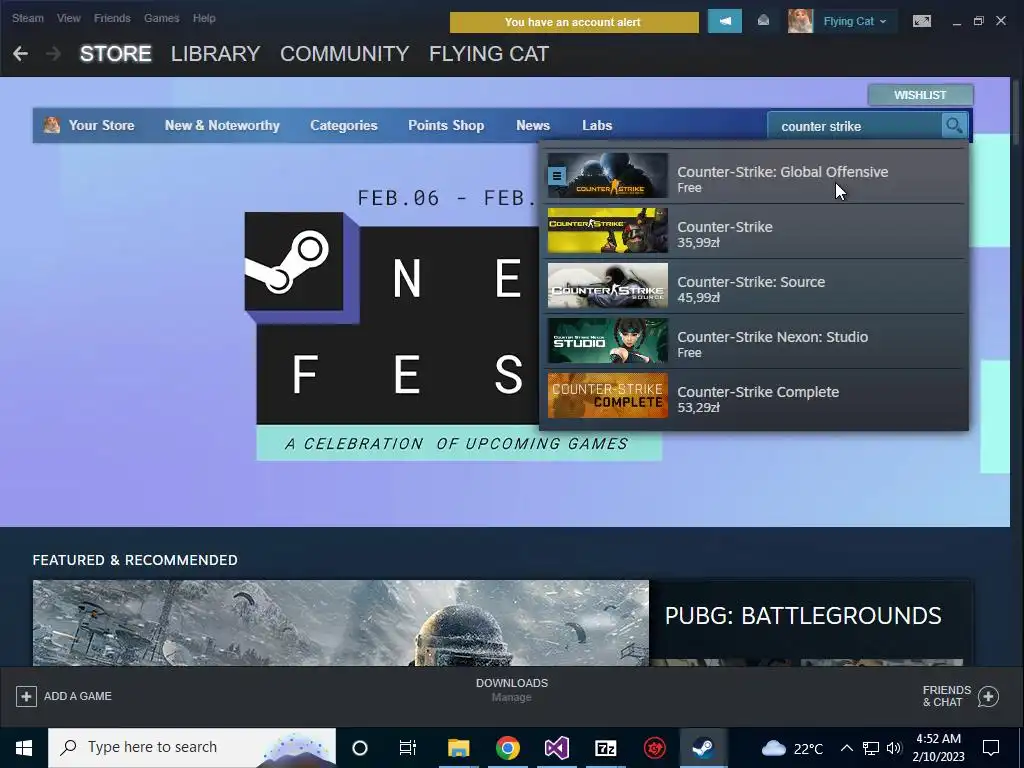
Task: Open the Games menu
Action: click(161, 18)
